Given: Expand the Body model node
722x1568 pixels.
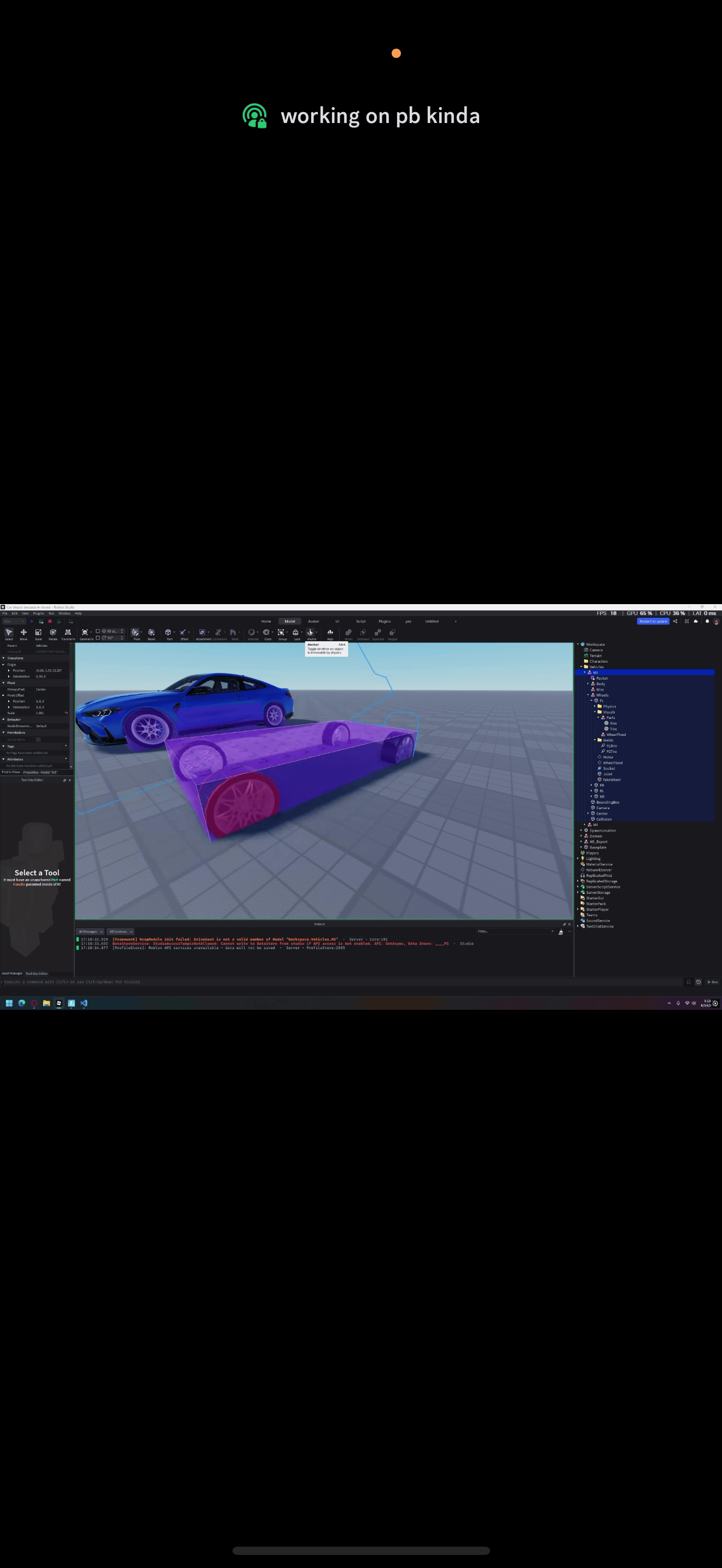Looking at the screenshot, I should (588, 683).
